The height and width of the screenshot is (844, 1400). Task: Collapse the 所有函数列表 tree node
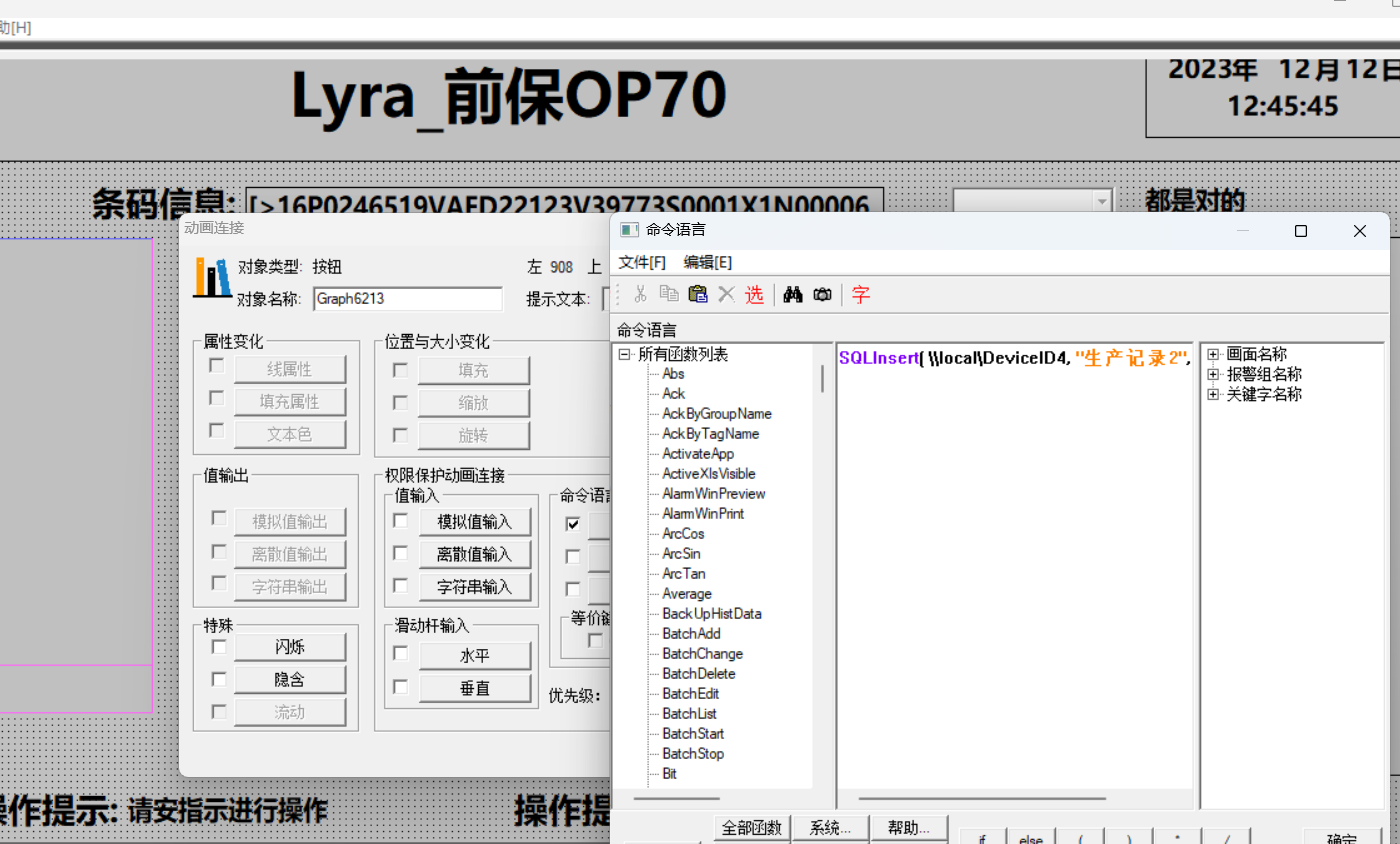tap(624, 354)
